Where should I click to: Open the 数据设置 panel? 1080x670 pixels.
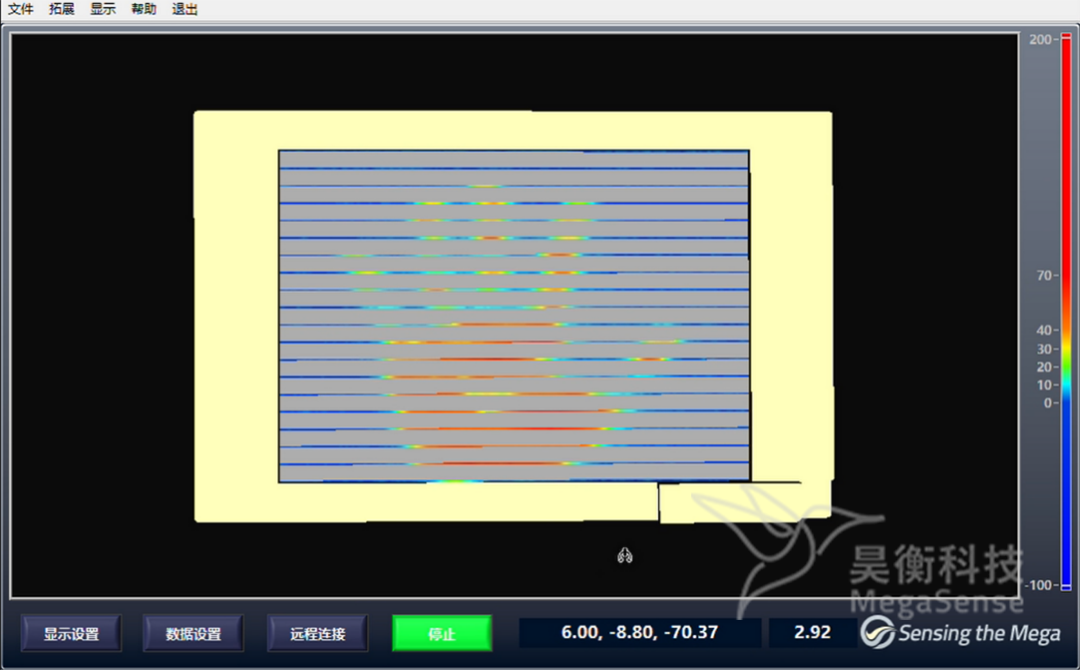192,632
